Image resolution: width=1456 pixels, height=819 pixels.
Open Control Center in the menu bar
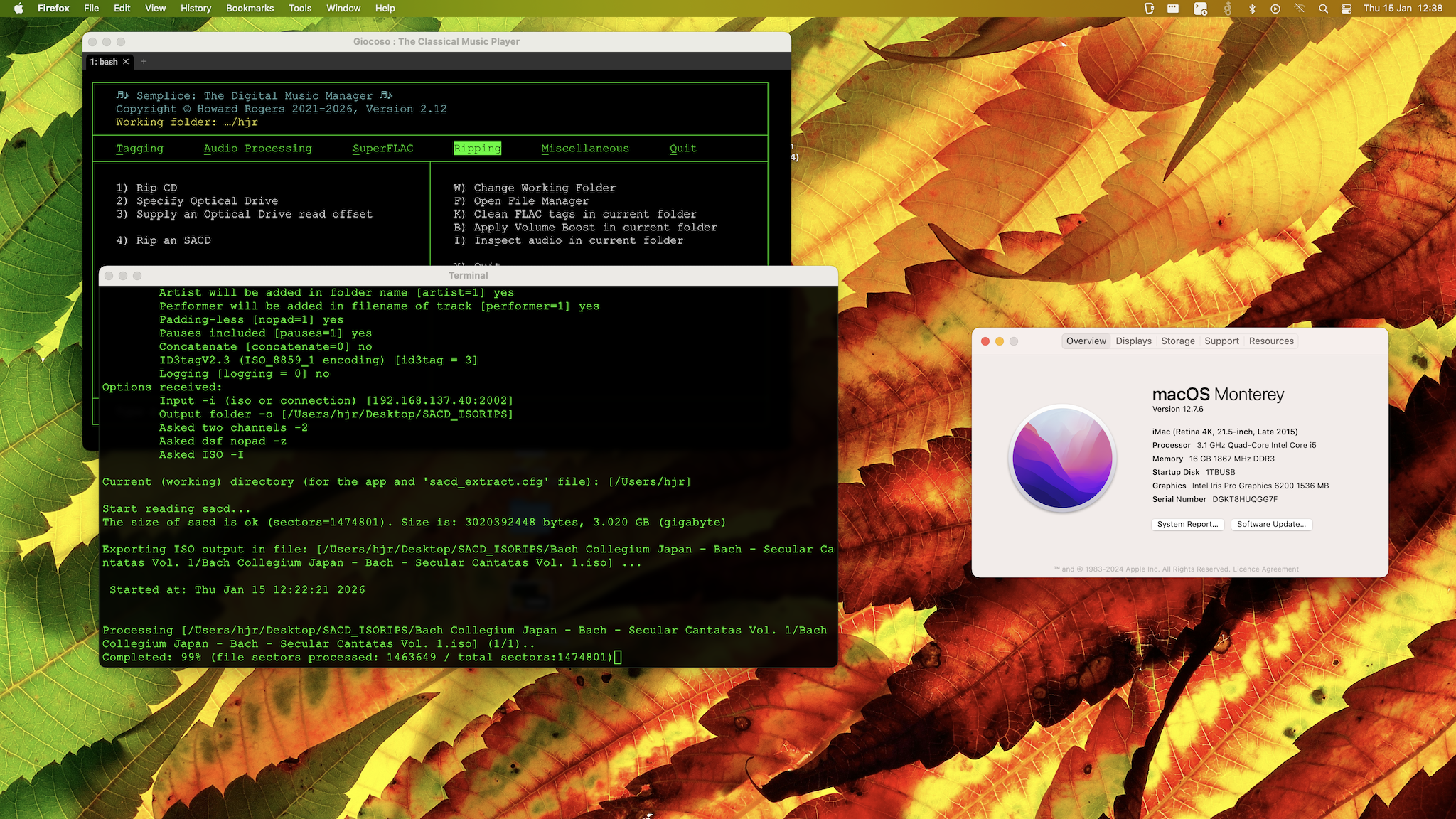(1346, 9)
